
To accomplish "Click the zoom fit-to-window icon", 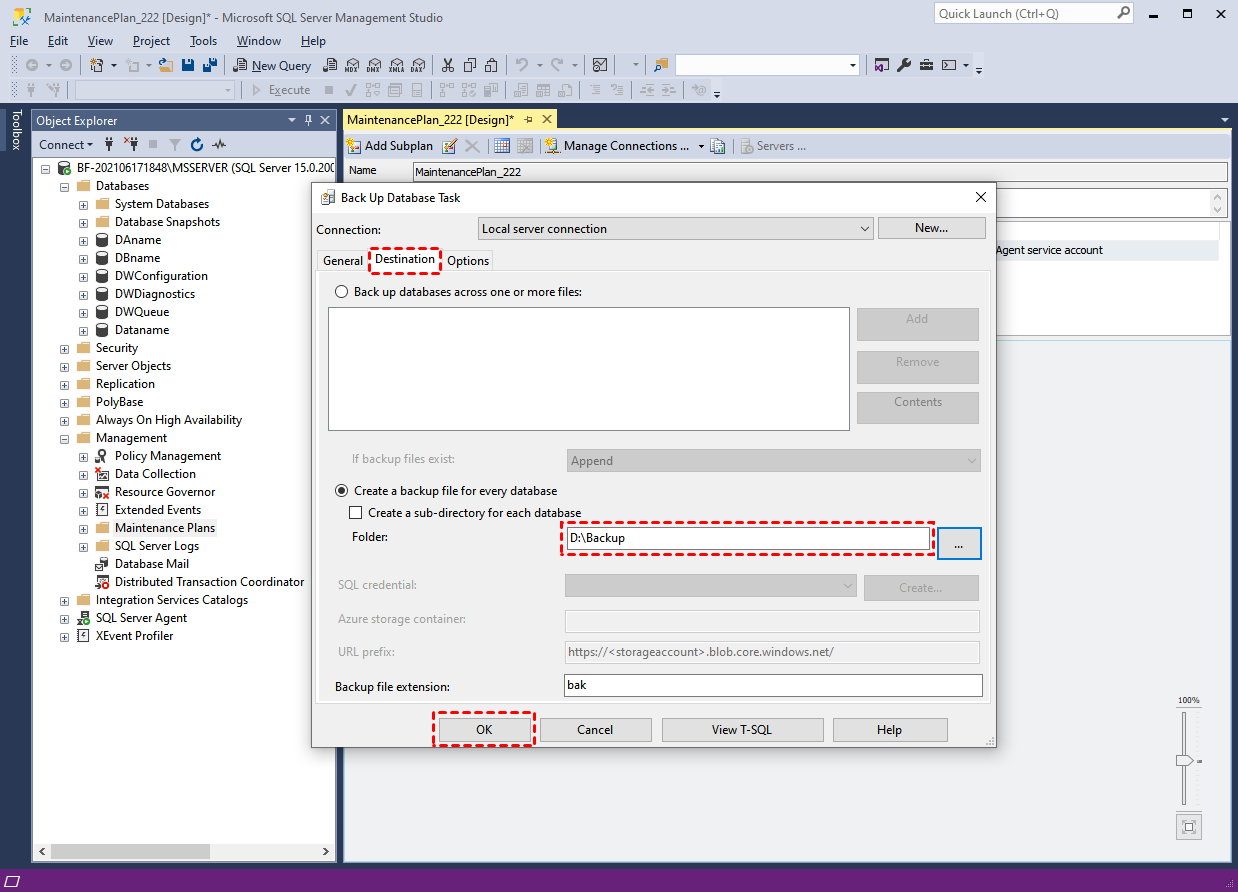I will [x=1189, y=827].
